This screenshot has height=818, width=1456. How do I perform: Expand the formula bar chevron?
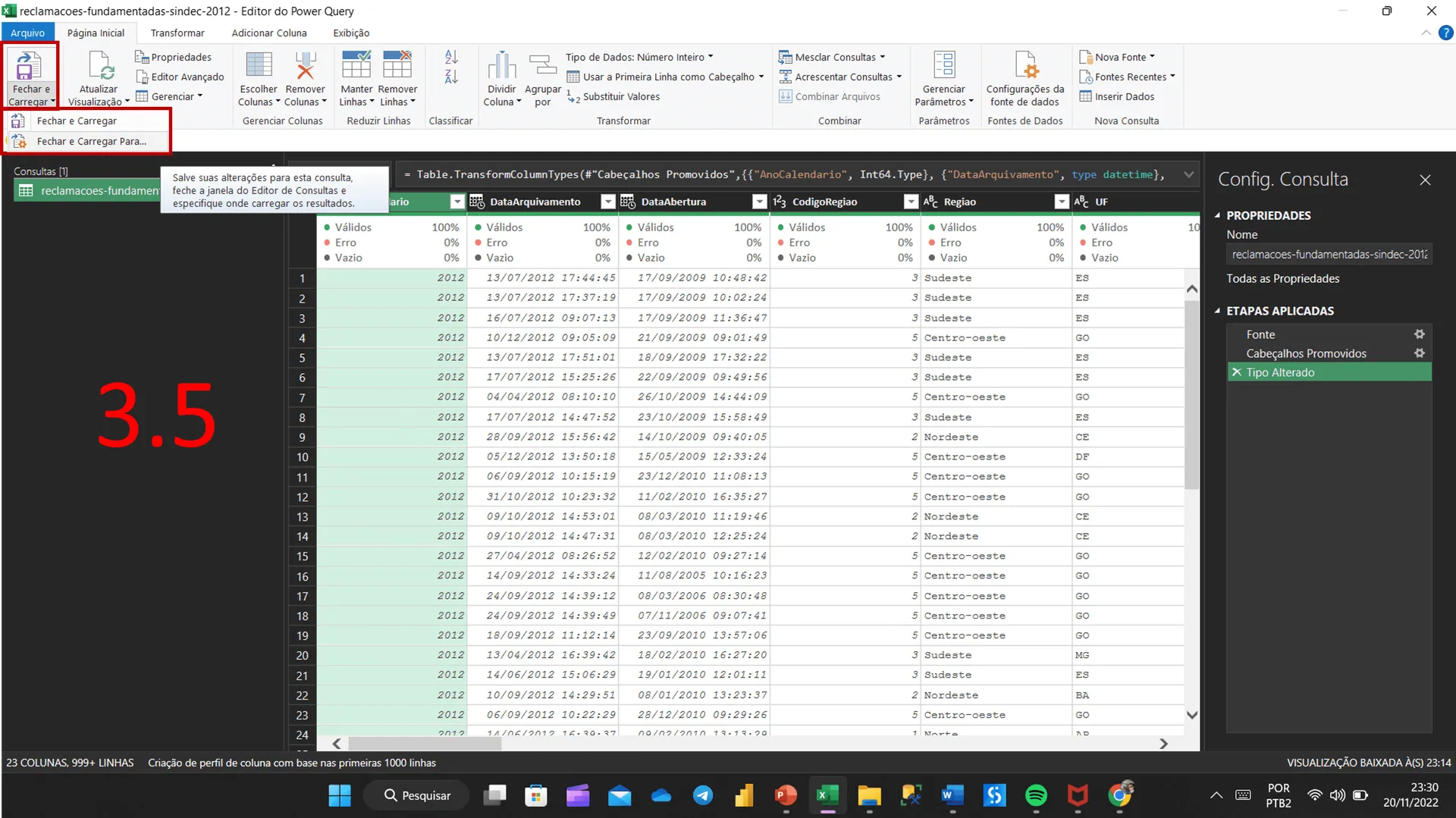click(x=1188, y=174)
